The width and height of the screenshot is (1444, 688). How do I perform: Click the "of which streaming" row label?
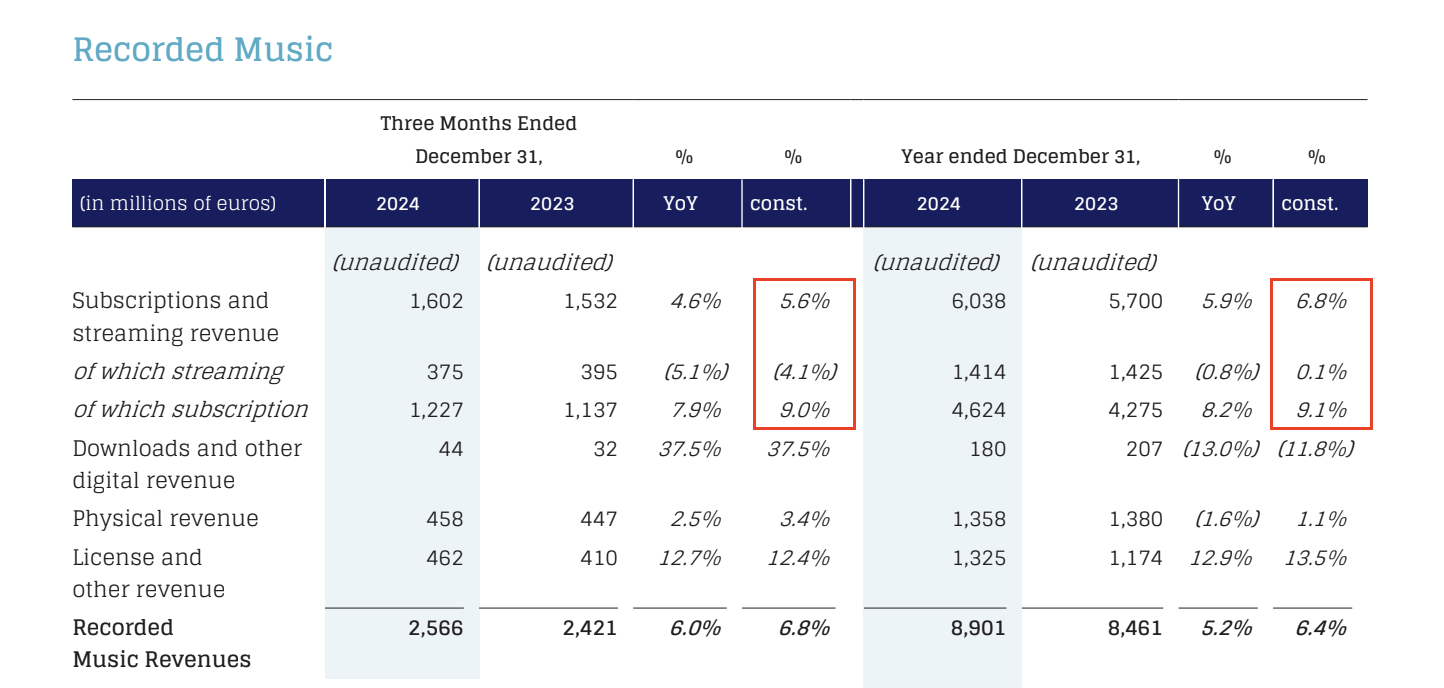(178, 372)
